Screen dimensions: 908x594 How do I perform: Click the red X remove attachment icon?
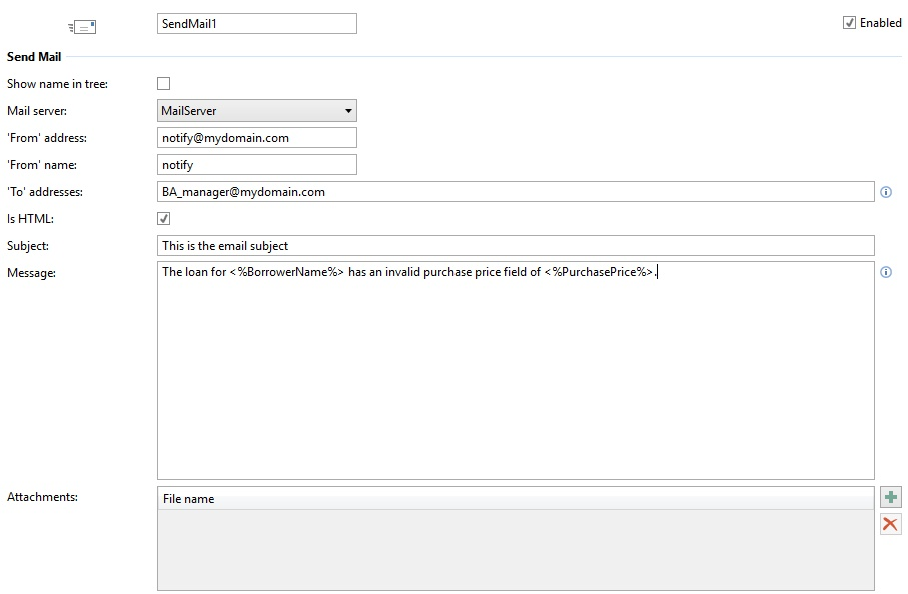(x=890, y=524)
